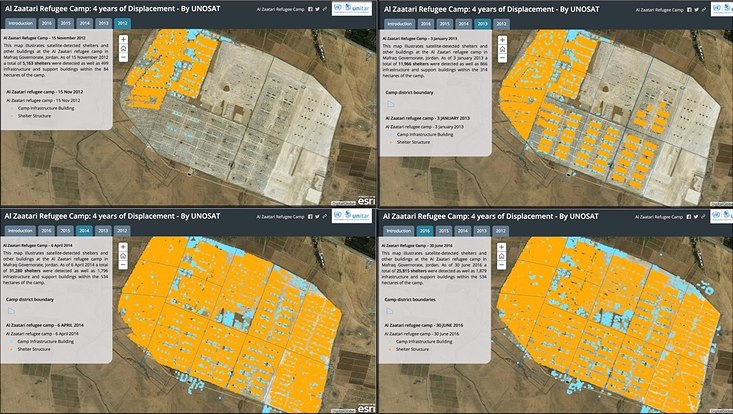
Task: Zoom out on the 15 November 2012 map
Action: (x=123, y=57)
